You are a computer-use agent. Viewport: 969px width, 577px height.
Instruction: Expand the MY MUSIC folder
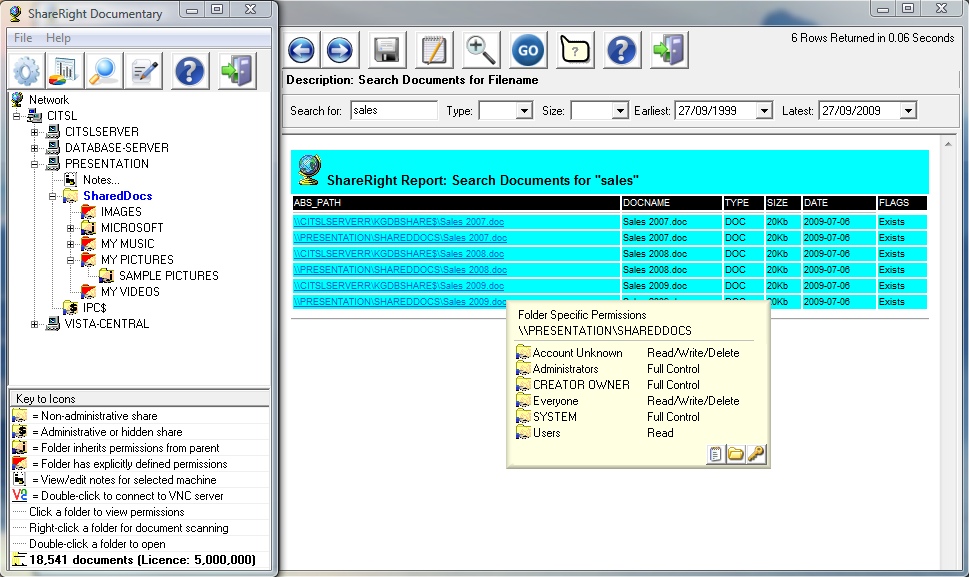point(70,244)
